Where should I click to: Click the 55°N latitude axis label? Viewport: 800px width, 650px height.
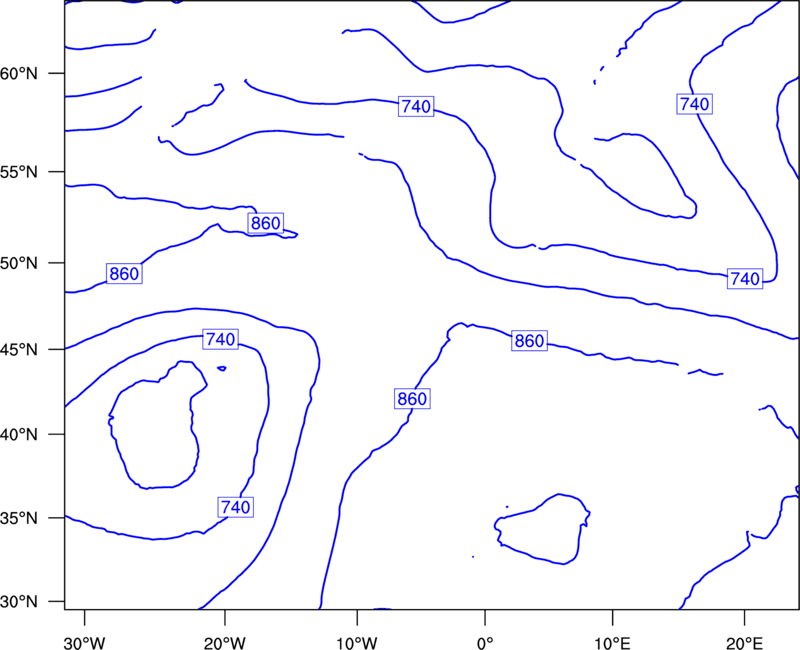coord(19,172)
